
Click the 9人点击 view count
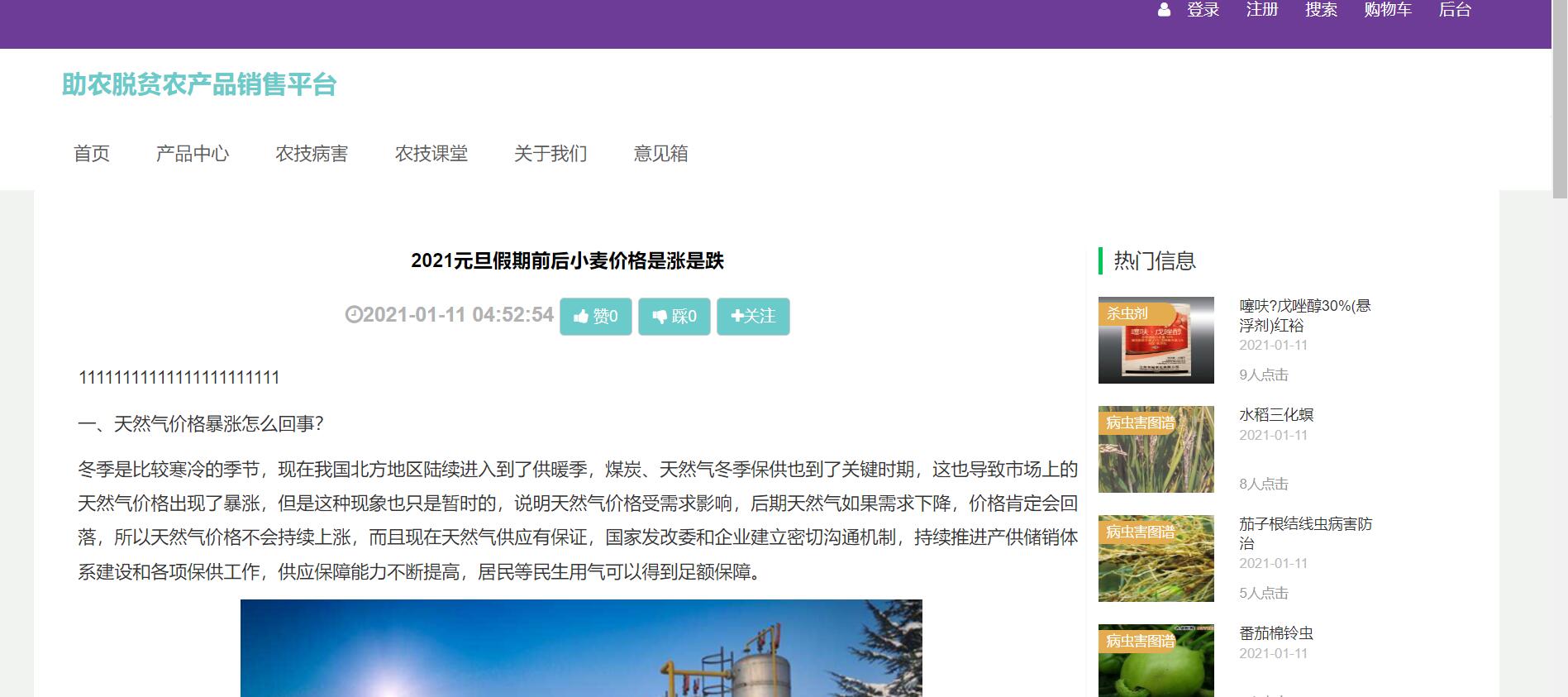(1263, 375)
